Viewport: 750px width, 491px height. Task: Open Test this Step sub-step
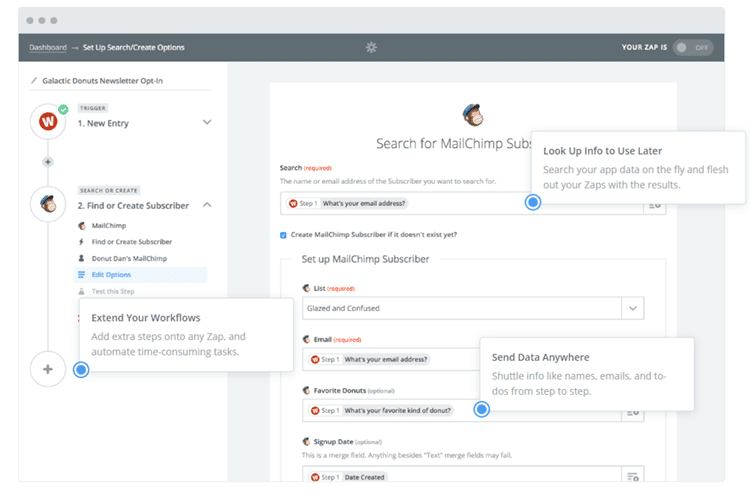(x=113, y=292)
